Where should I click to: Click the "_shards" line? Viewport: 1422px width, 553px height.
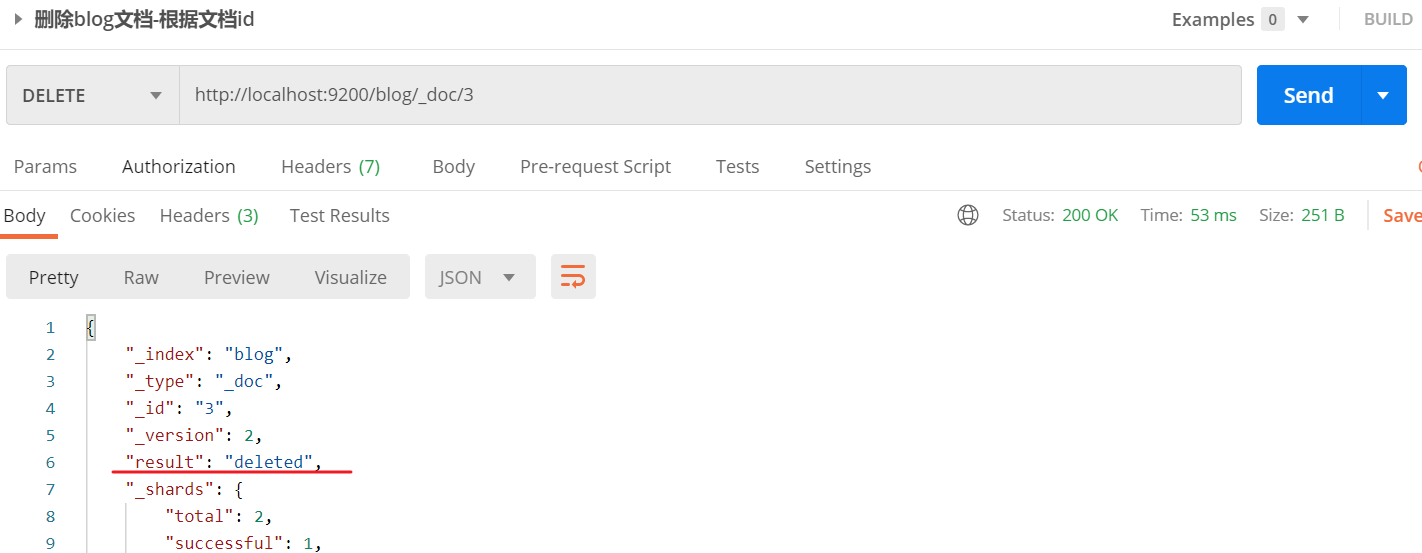[x=184, y=489]
